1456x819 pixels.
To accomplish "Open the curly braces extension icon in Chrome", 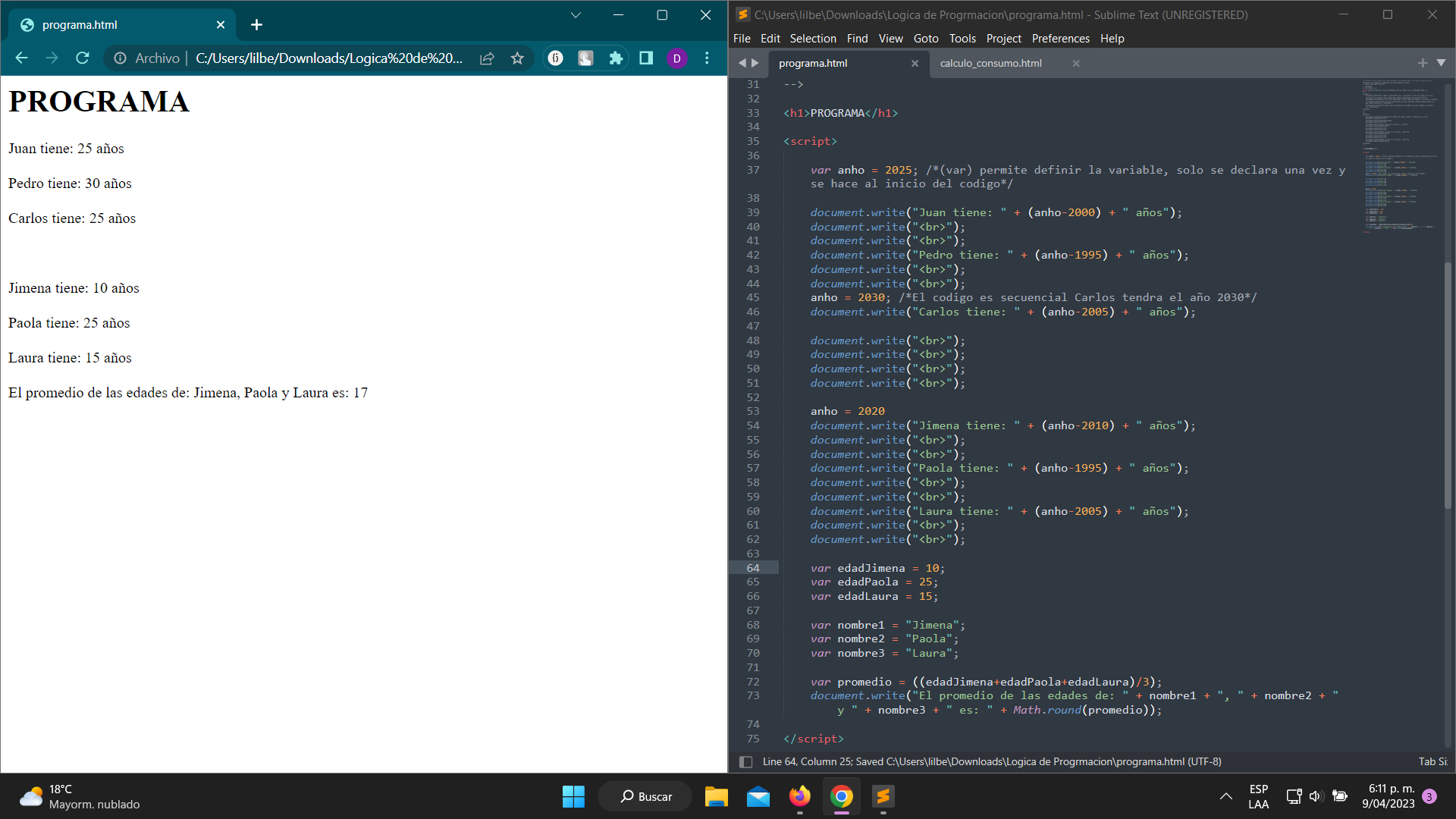I will tap(556, 58).
